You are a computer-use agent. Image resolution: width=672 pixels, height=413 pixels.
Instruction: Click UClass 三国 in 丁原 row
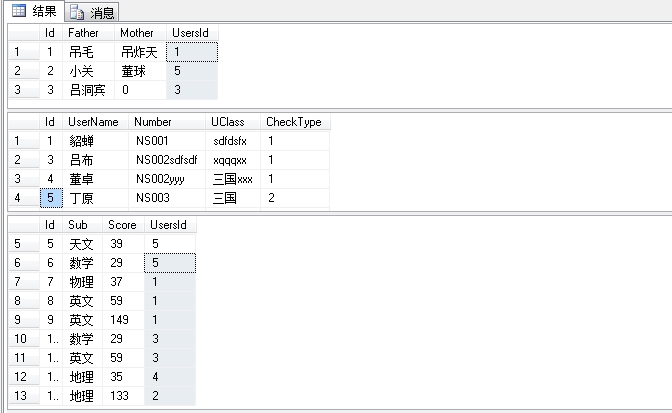233,198
